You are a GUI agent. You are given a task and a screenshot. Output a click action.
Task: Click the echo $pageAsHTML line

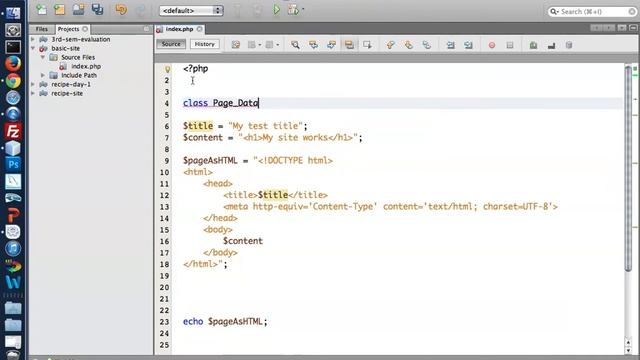pos(225,322)
